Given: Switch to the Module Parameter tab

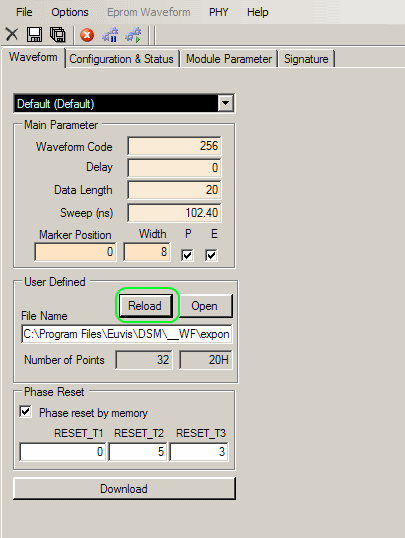Looking at the screenshot, I should pos(229,59).
